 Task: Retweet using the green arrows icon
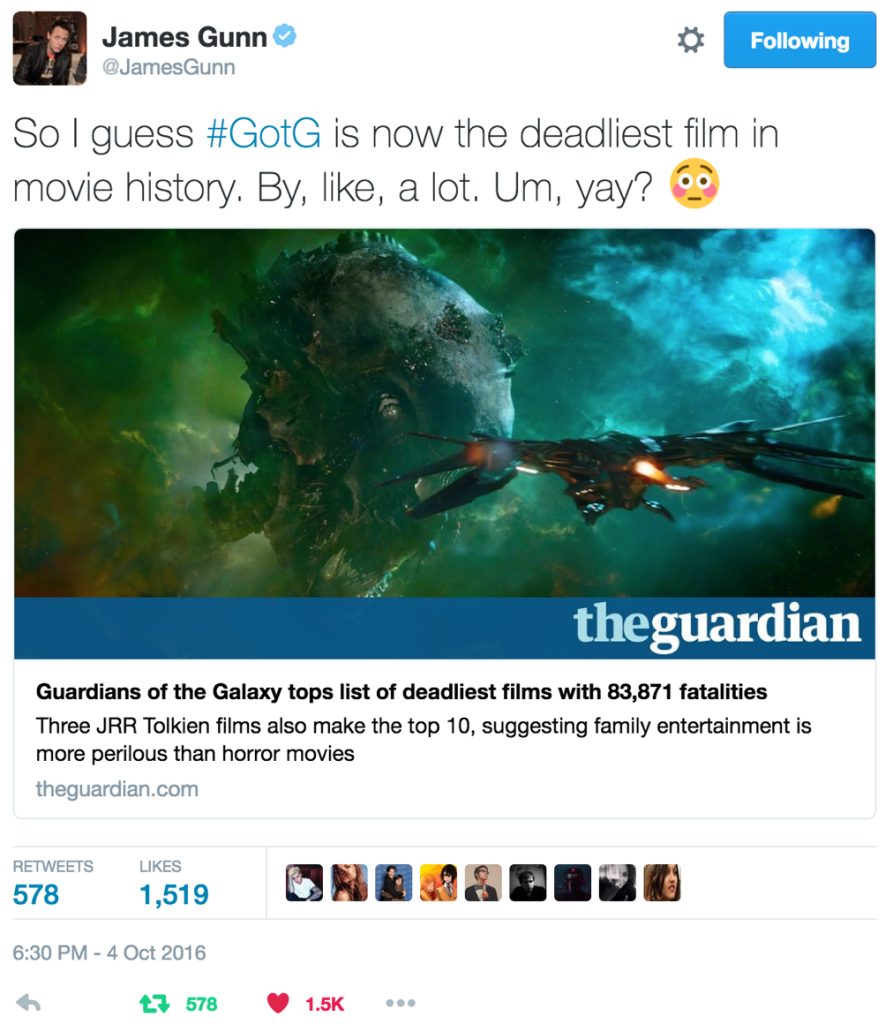154,1003
